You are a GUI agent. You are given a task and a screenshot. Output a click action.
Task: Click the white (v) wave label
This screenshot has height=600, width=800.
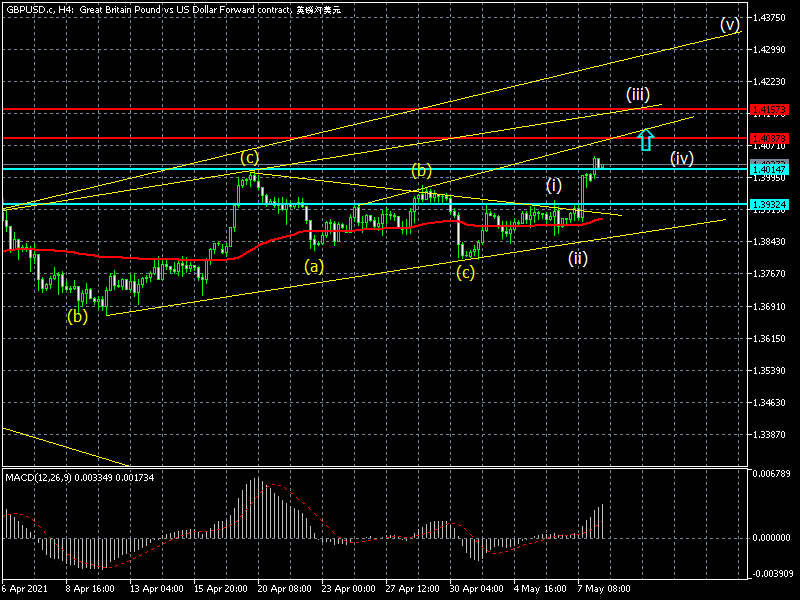730,24
